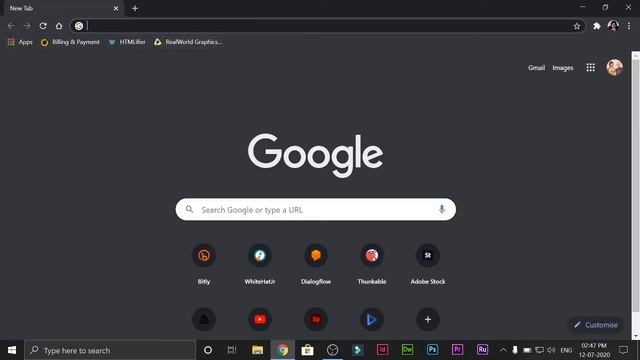Open the Extensions puzzle icon

(x=597, y=26)
